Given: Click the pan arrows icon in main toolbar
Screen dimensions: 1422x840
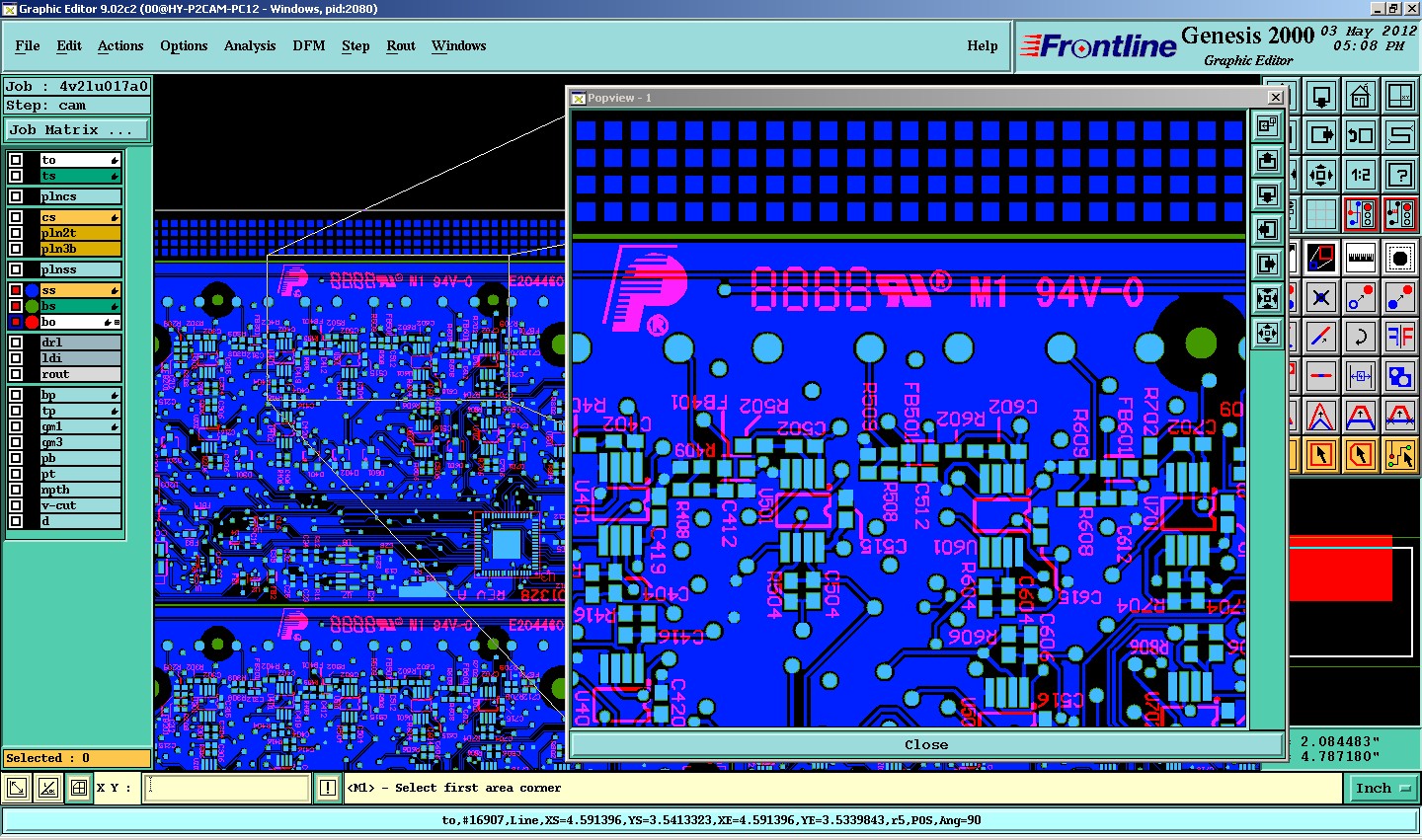Looking at the screenshot, I should [1321, 175].
